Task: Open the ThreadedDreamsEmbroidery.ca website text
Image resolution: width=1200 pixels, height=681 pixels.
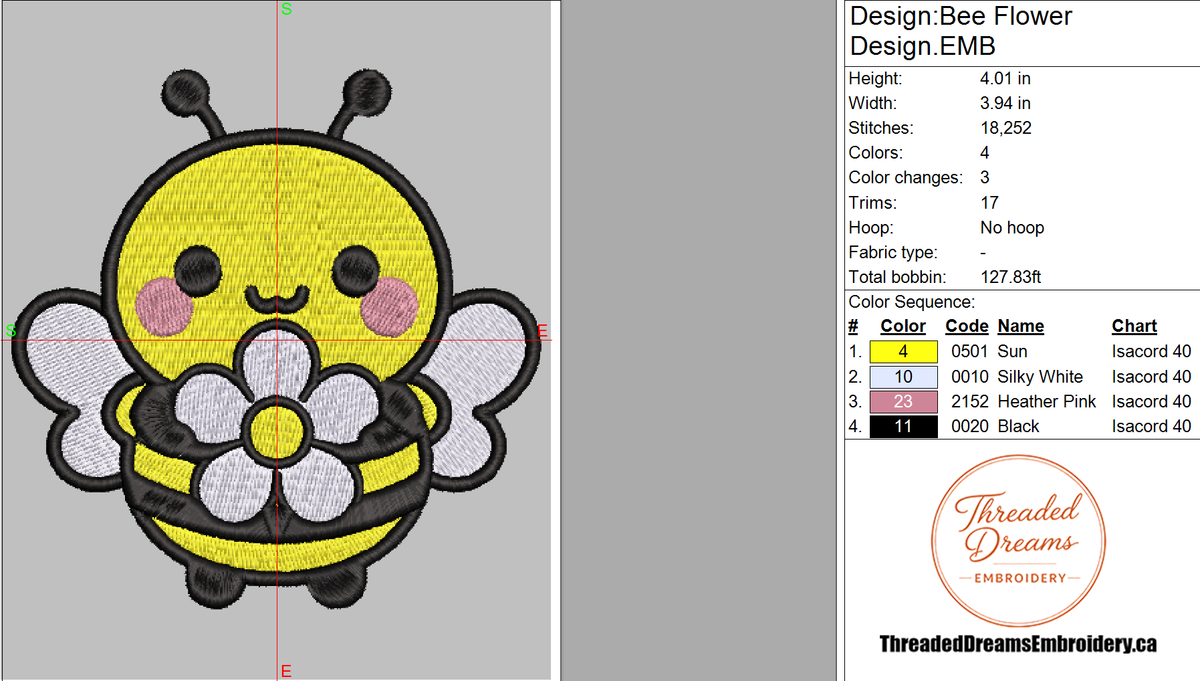Action: pos(1018,644)
